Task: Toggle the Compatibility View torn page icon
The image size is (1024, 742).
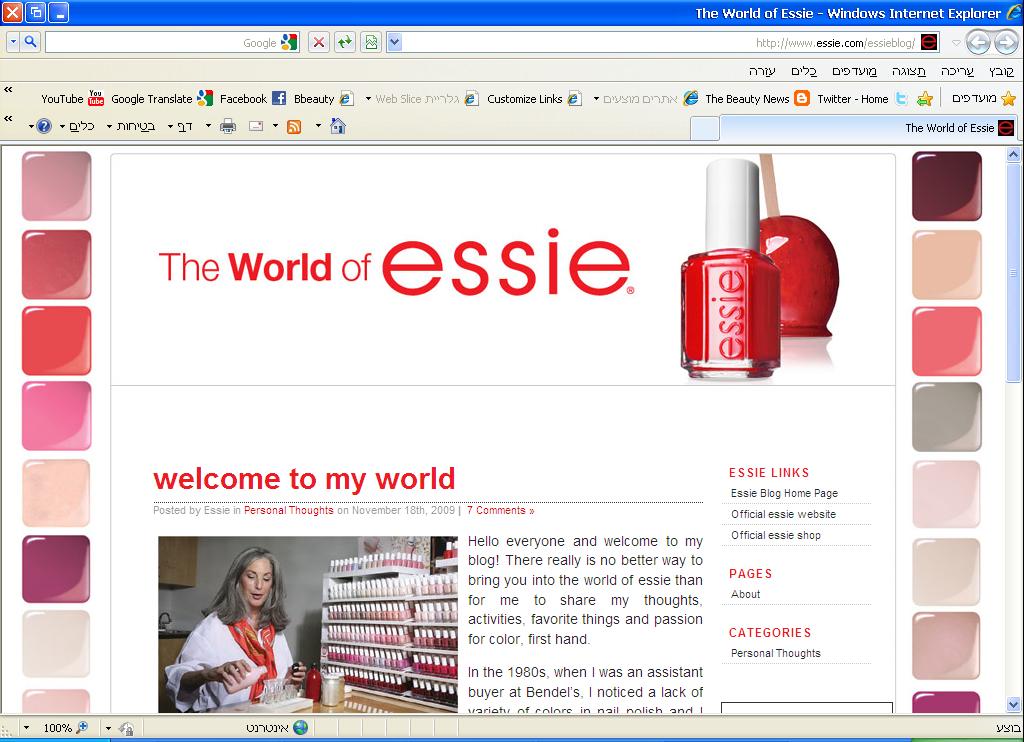Action: point(371,42)
